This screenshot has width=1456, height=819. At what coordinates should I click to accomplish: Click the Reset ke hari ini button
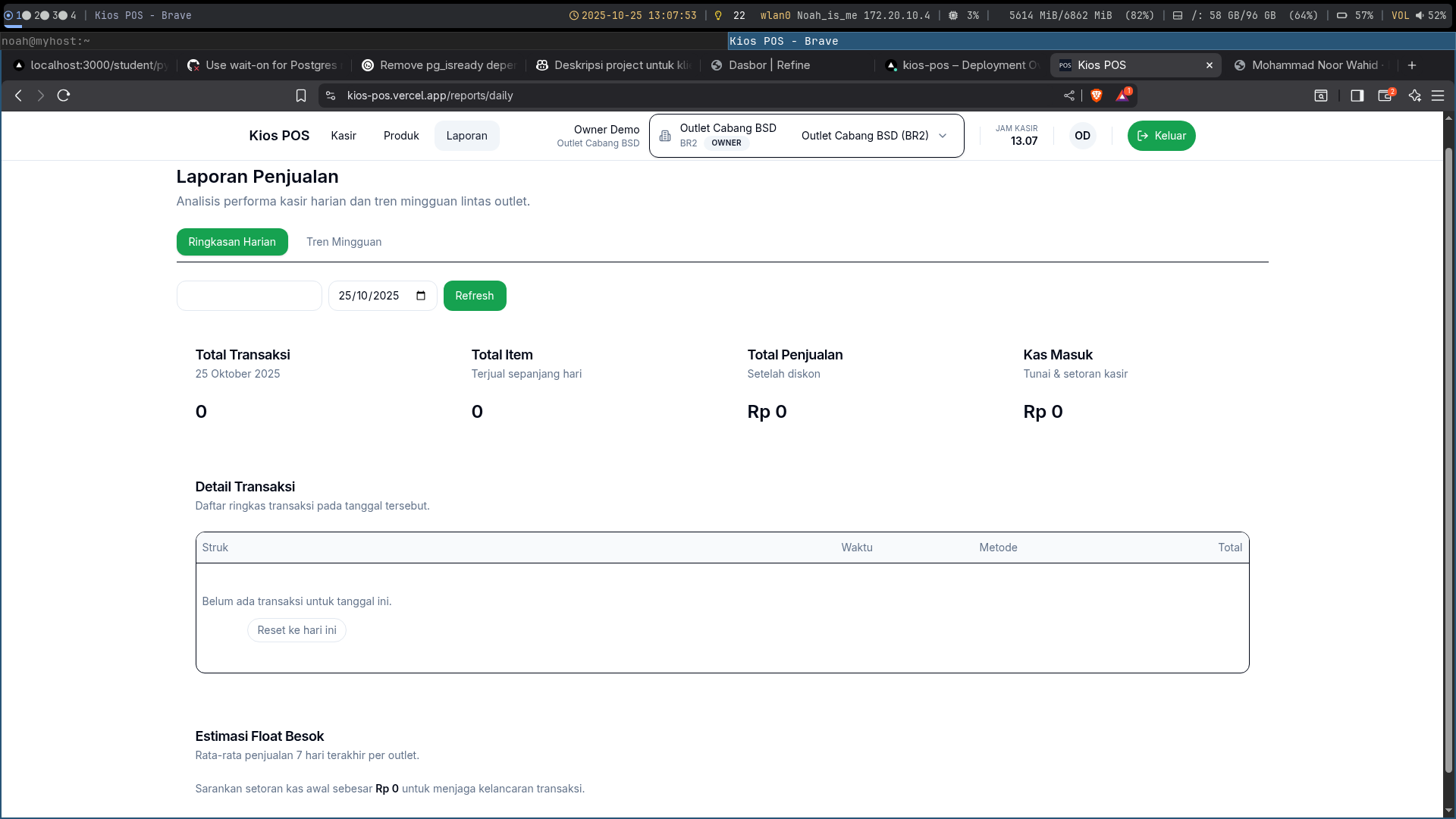point(297,630)
